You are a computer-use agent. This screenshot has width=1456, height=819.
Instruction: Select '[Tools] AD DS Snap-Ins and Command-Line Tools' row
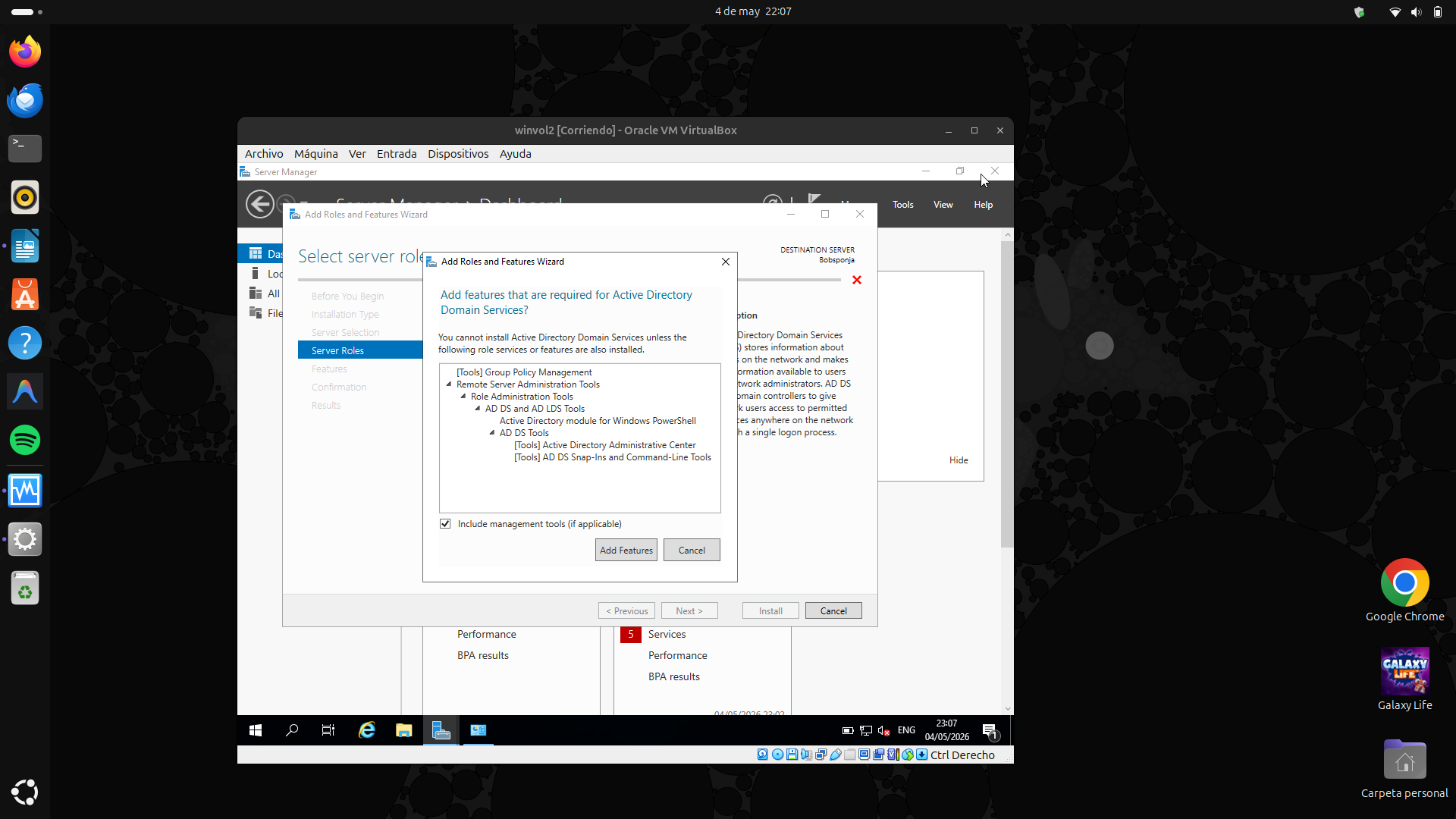pyautogui.click(x=613, y=457)
